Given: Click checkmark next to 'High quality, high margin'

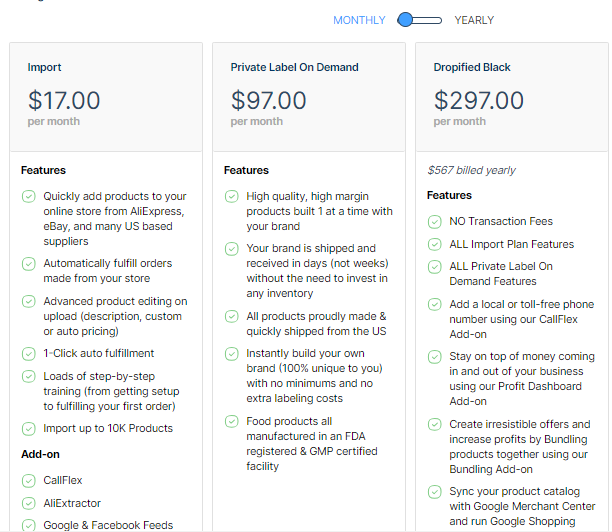Looking at the screenshot, I should tap(232, 197).
